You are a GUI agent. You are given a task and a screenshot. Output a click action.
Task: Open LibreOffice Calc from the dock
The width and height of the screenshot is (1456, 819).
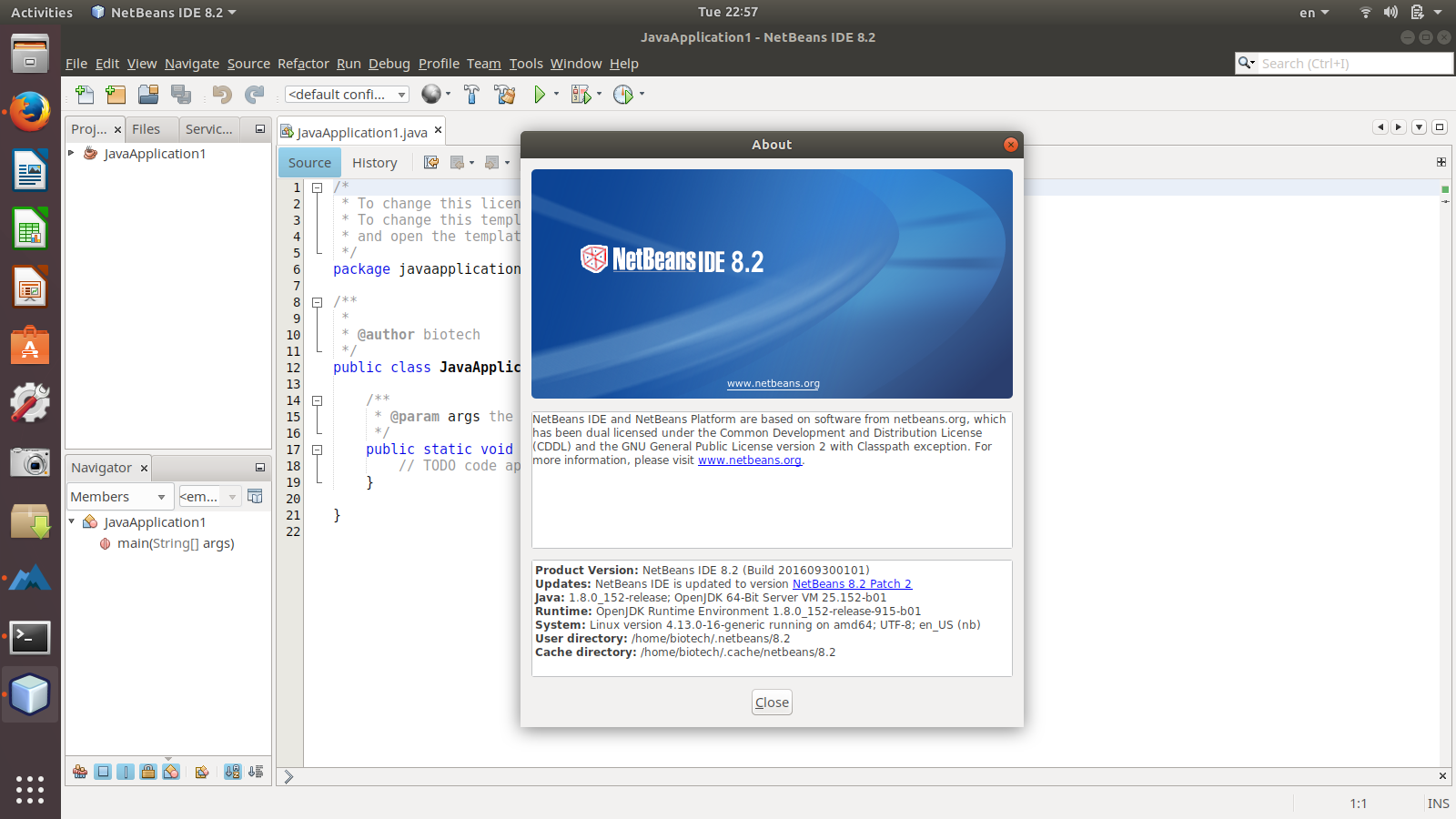(30, 229)
